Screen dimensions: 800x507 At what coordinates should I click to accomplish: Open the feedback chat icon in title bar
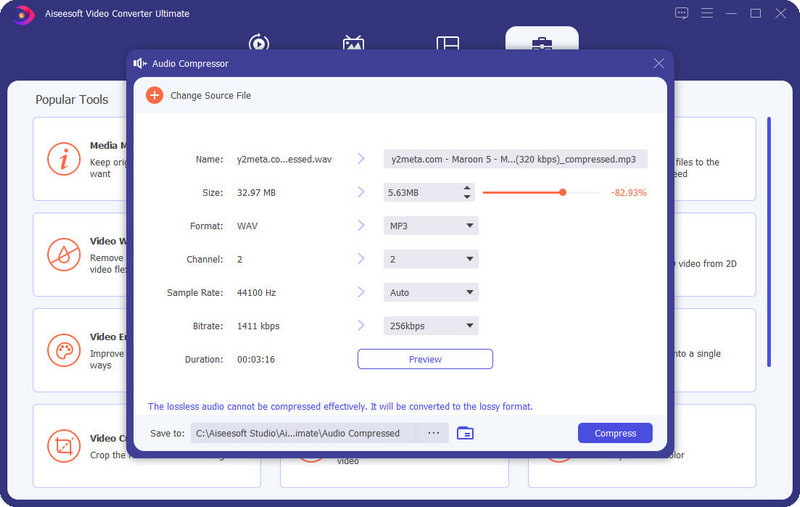pyautogui.click(x=681, y=13)
